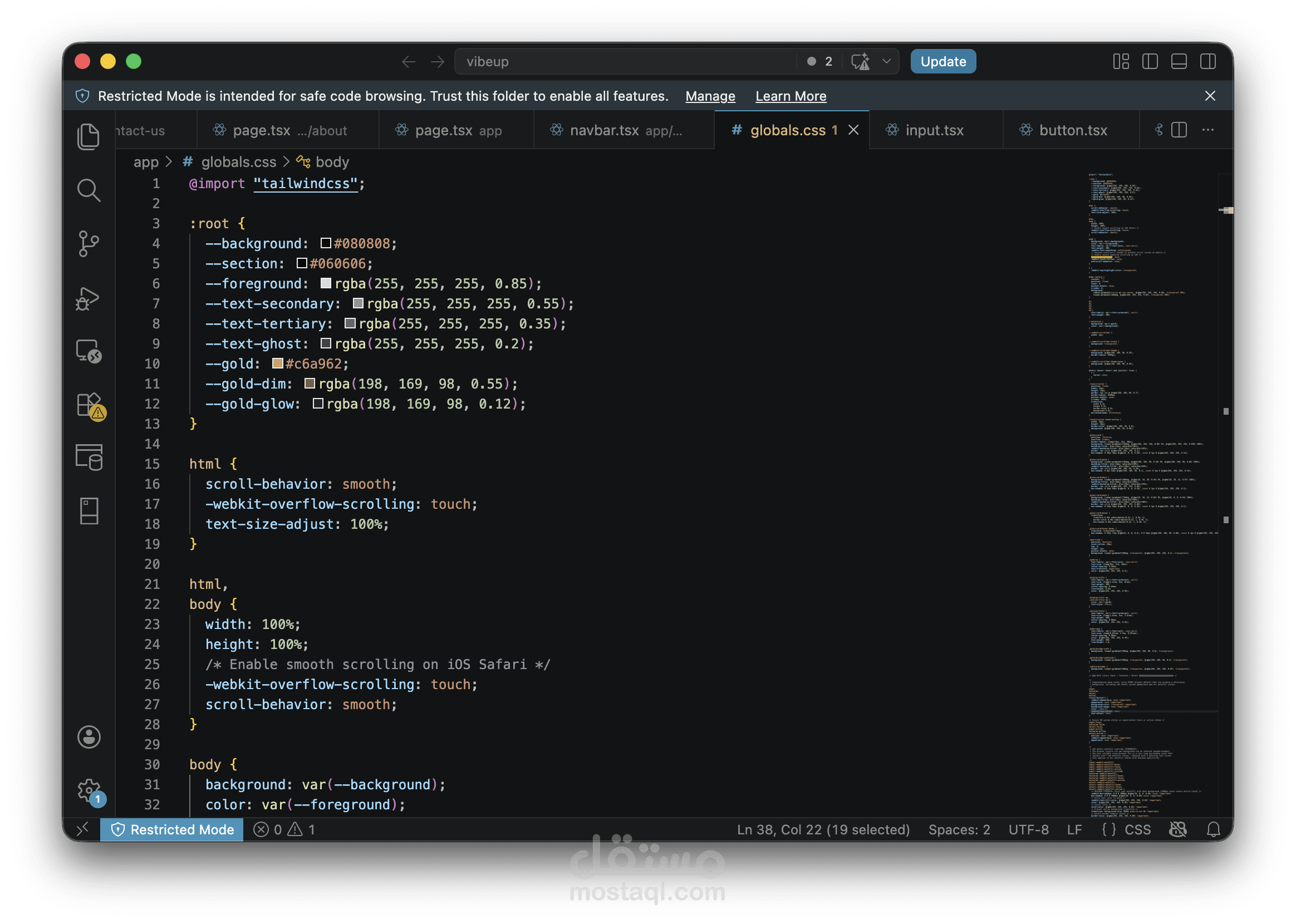Open the Manage gear icon
The image size is (1296, 924).
point(90,791)
